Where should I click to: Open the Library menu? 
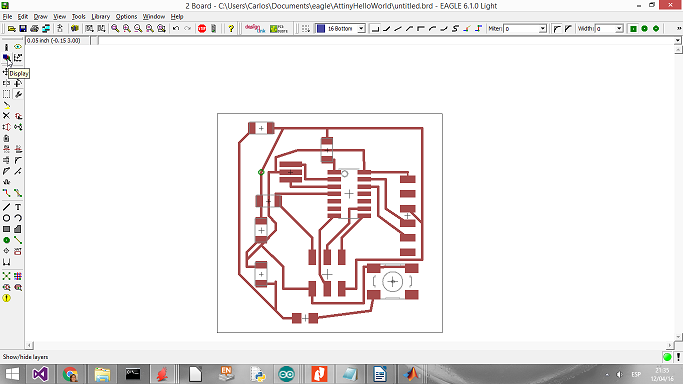tap(101, 17)
